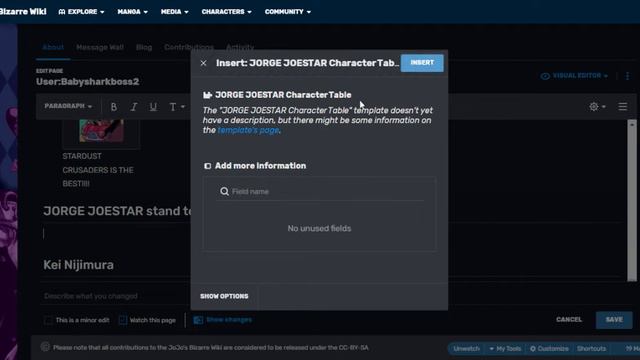Toggle the Watch this page checkbox
The height and width of the screenshot is (360, 640).
click(122, 320)
